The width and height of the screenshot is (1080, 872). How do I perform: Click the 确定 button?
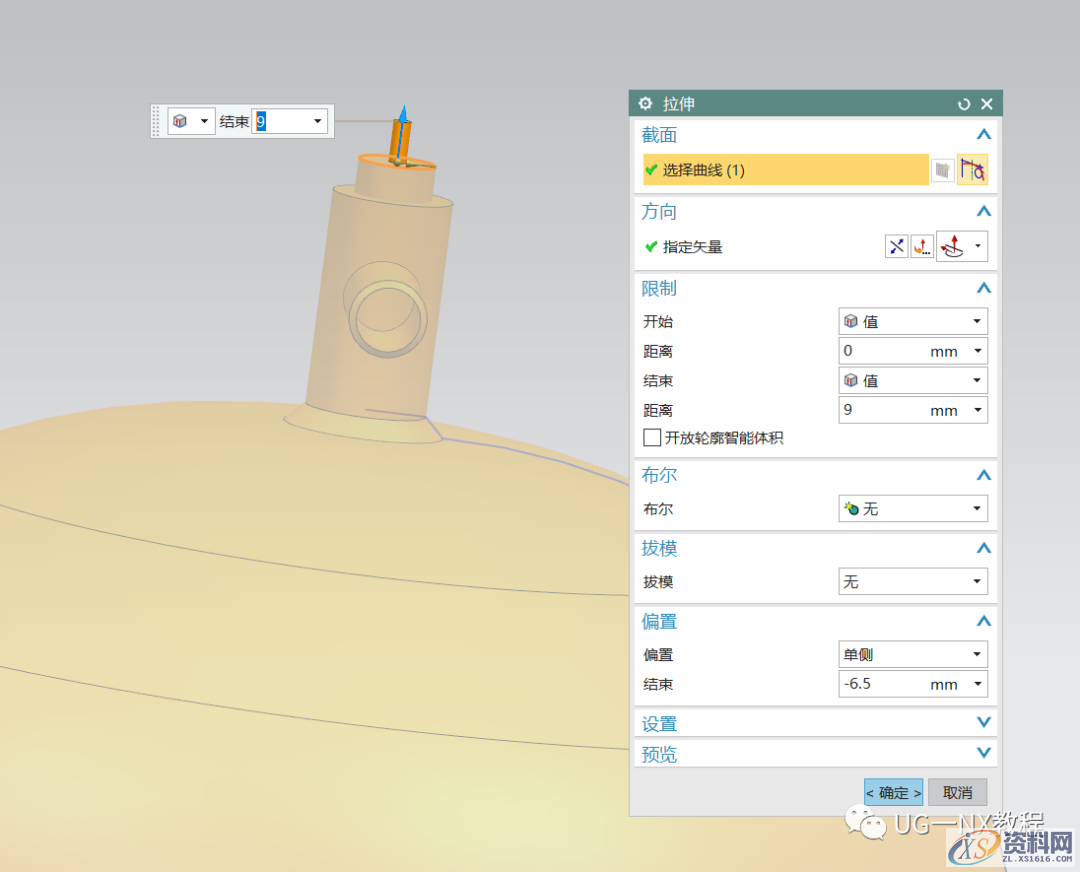(893, 792)
